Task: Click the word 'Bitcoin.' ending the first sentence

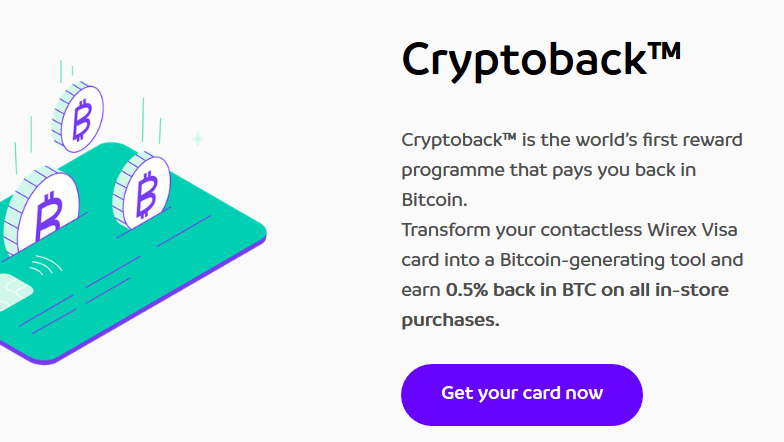Action: click(x=434, y=200)
